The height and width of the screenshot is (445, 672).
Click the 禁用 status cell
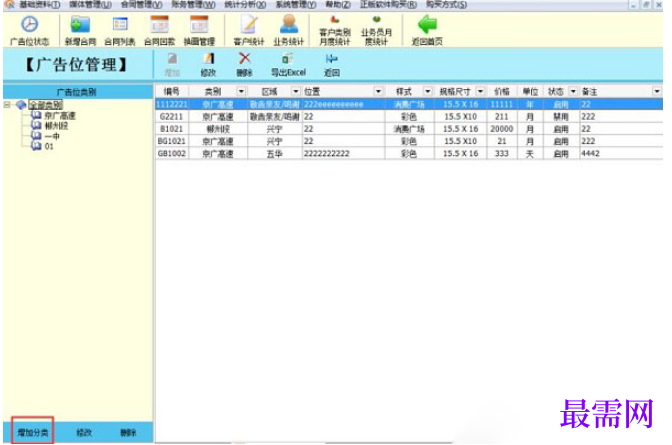pyautogui.click(x=561, y=117)
